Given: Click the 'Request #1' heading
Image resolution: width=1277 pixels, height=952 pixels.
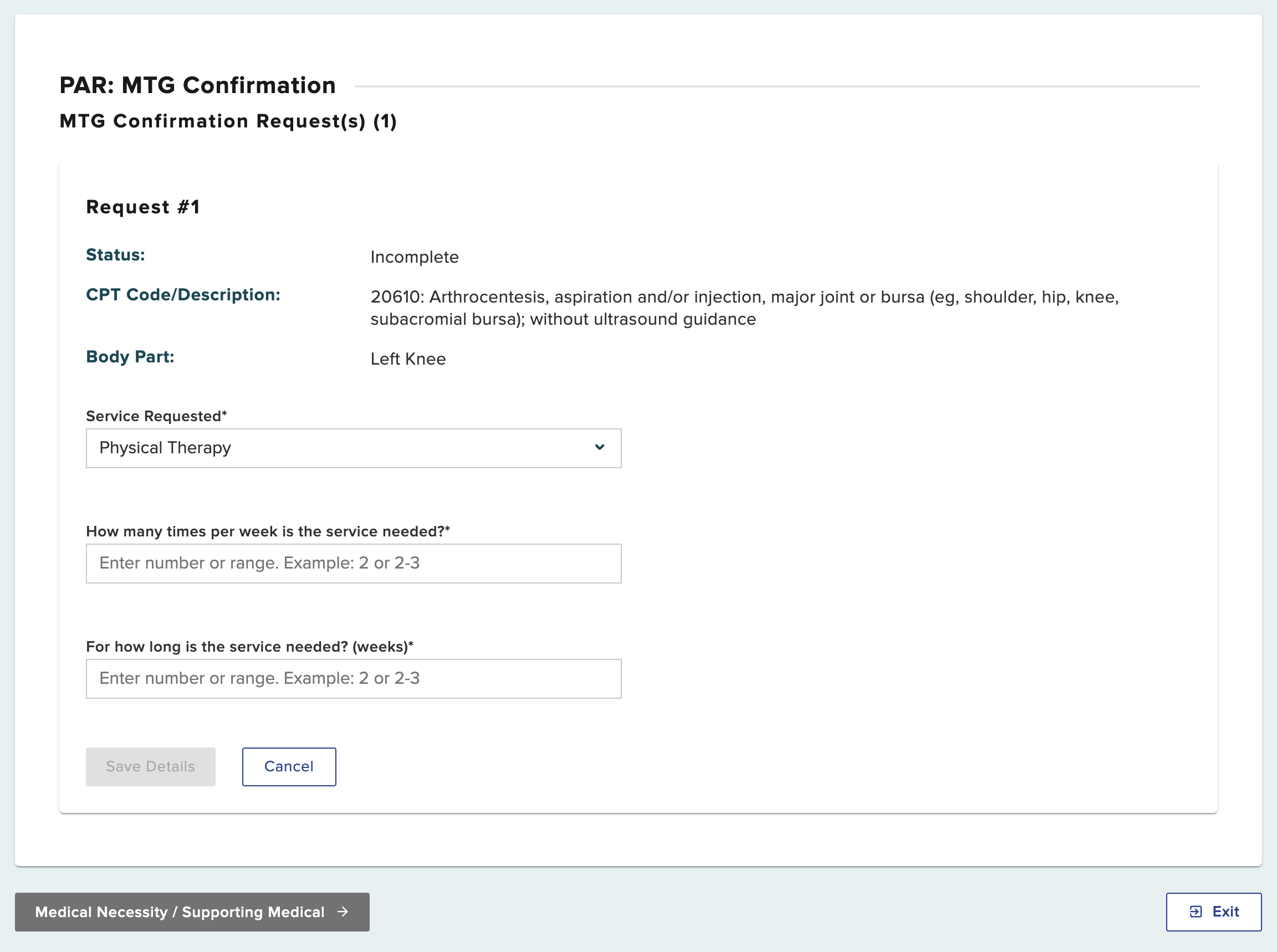Looking at the screenshot, I should click(x=143, y=207).
